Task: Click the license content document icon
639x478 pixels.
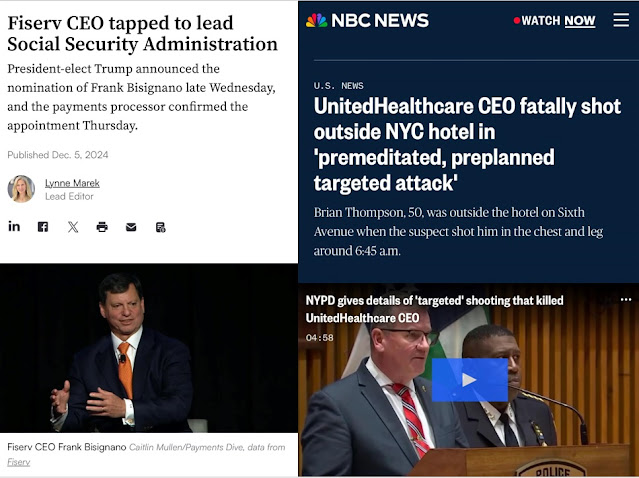Action: coord(161,227)
